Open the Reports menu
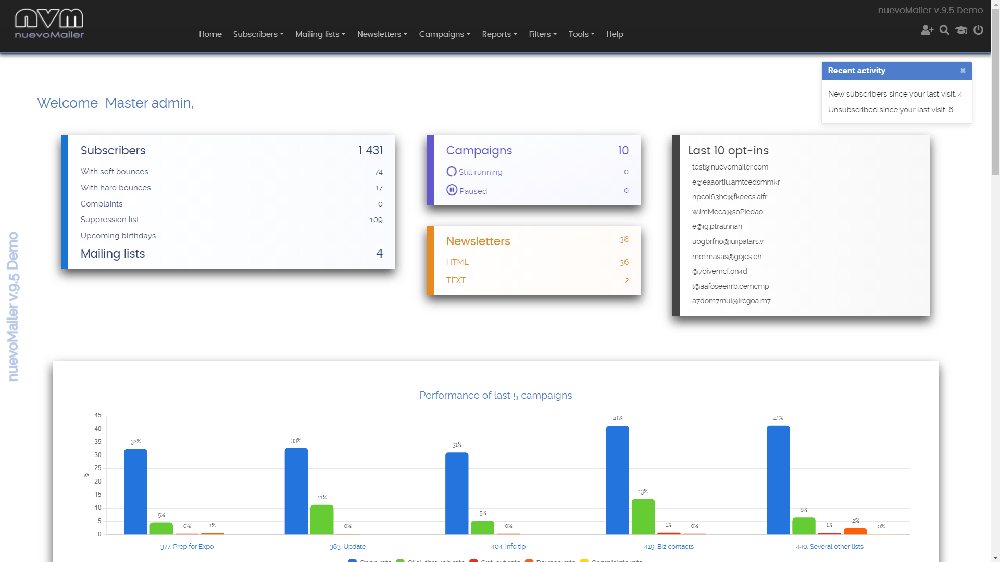 coord(499,34)
